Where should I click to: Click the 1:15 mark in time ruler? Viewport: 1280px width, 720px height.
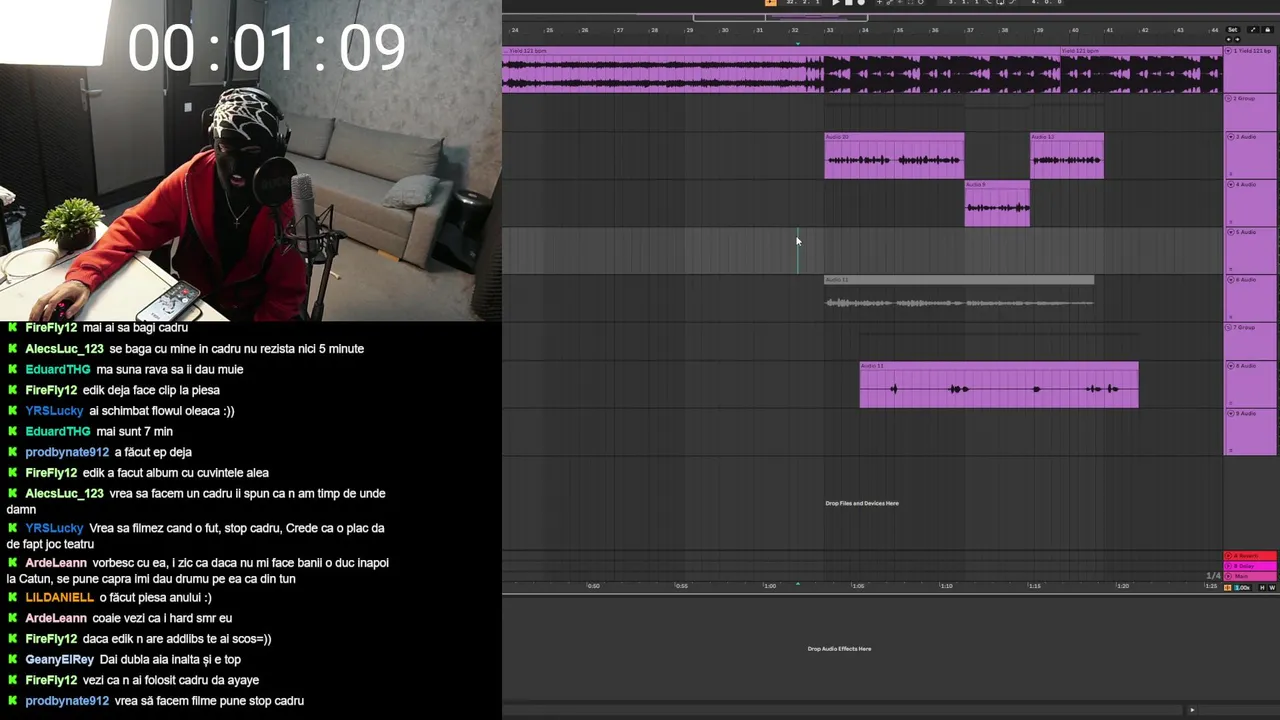pyautogui.click(x=1034, y=586)
